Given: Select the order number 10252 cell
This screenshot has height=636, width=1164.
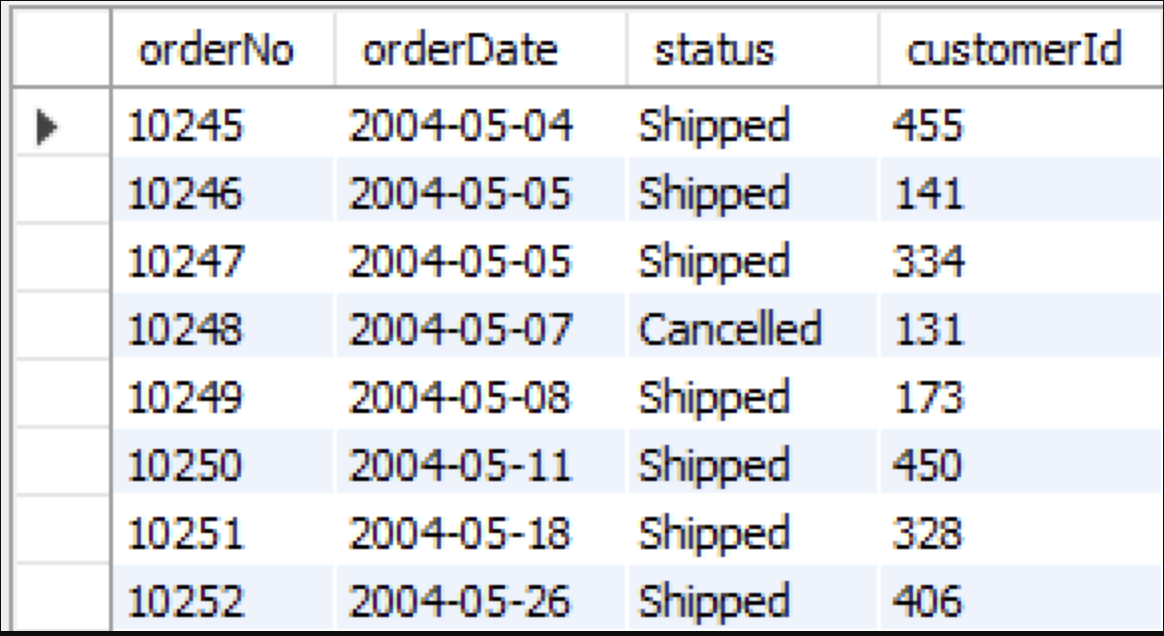Looking at the screenshot, I should point(223,598).
